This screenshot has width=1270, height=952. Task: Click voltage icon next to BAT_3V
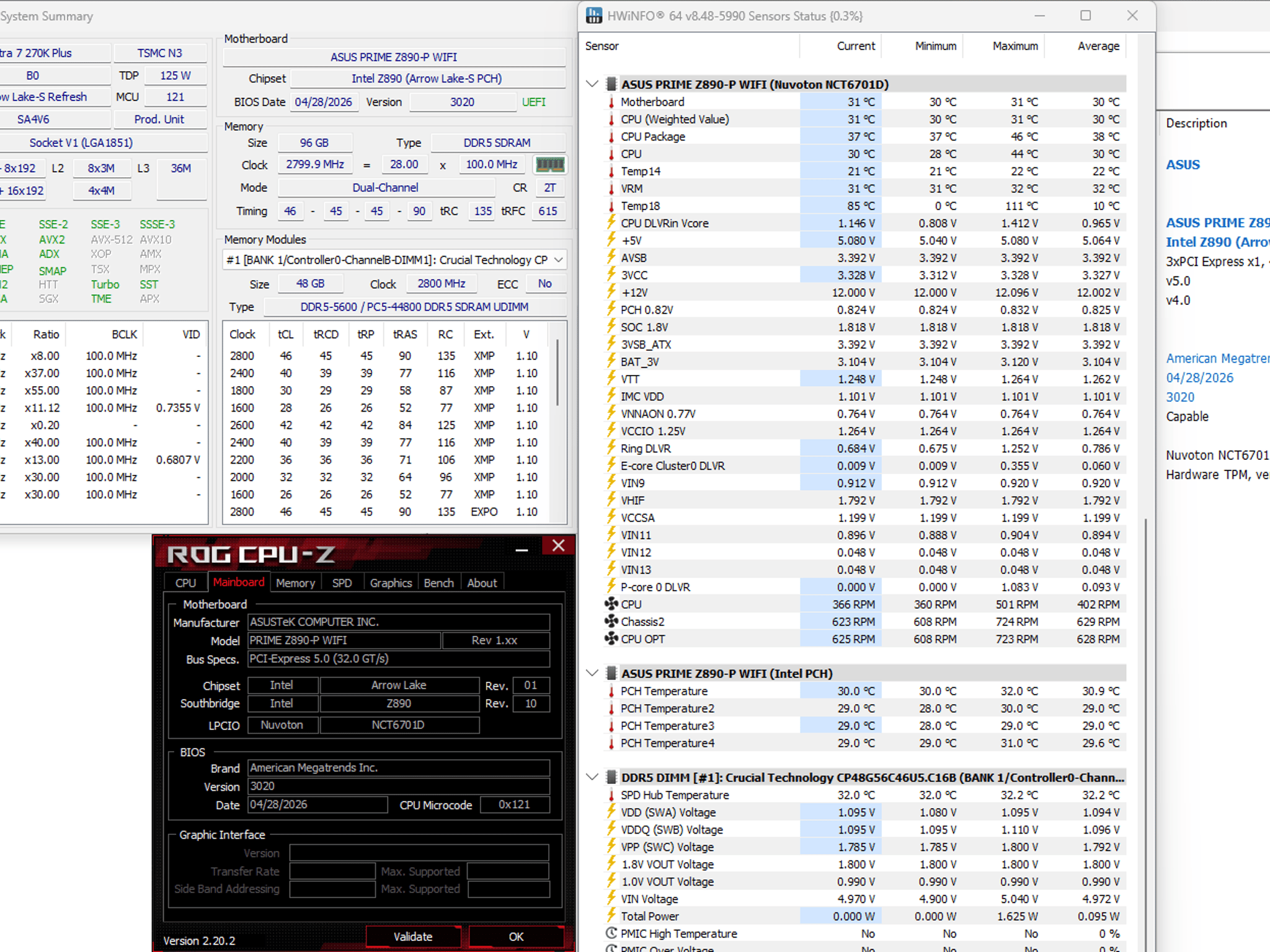[611, 361]
